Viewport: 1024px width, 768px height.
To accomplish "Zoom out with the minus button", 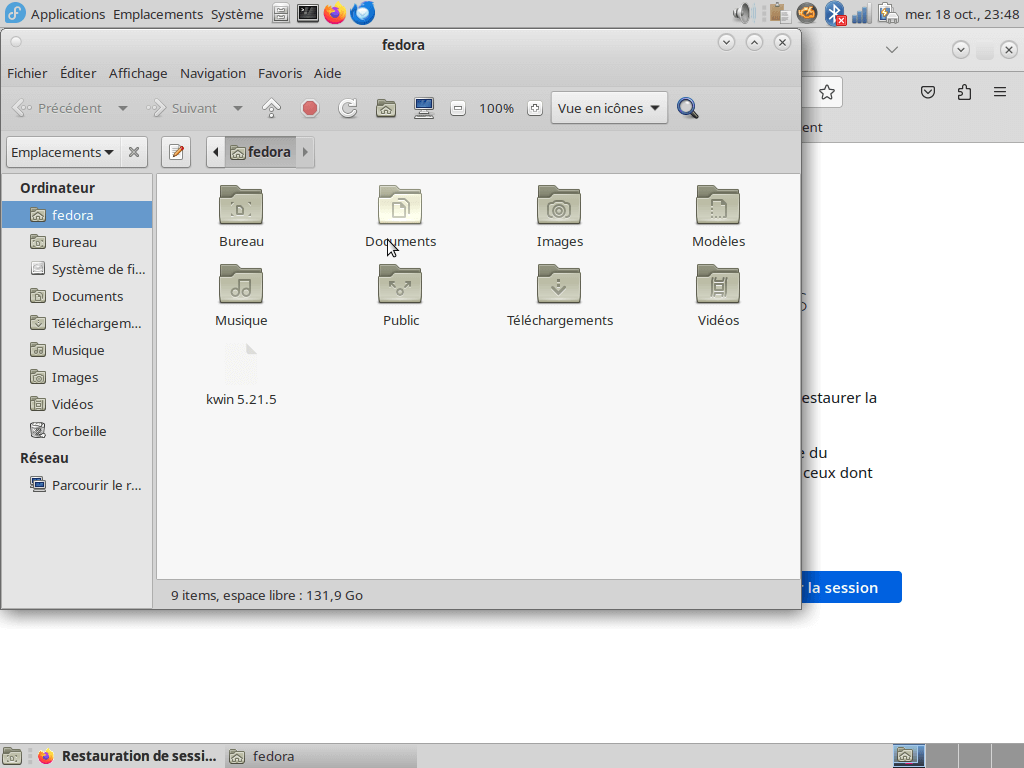I will pos(458,108).
